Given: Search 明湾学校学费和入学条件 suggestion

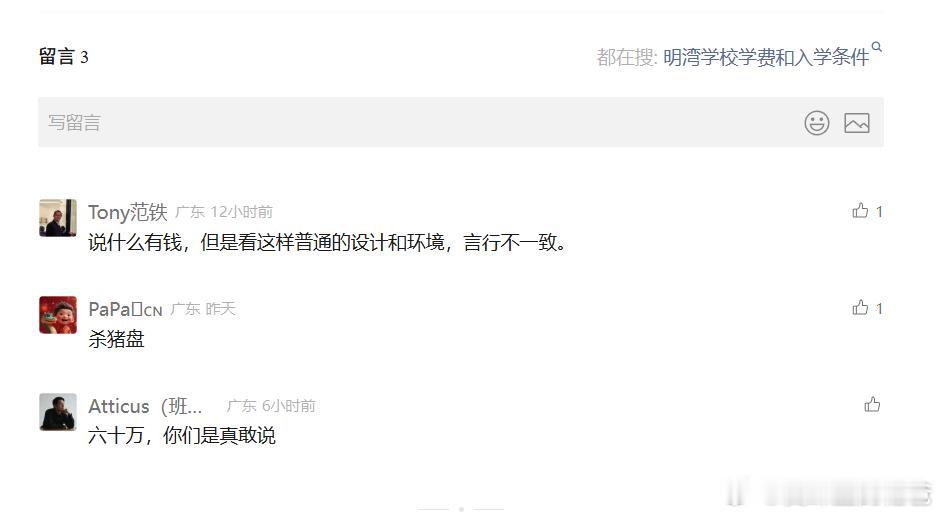Looking at the screenshot, I should [x=766, y=58].
